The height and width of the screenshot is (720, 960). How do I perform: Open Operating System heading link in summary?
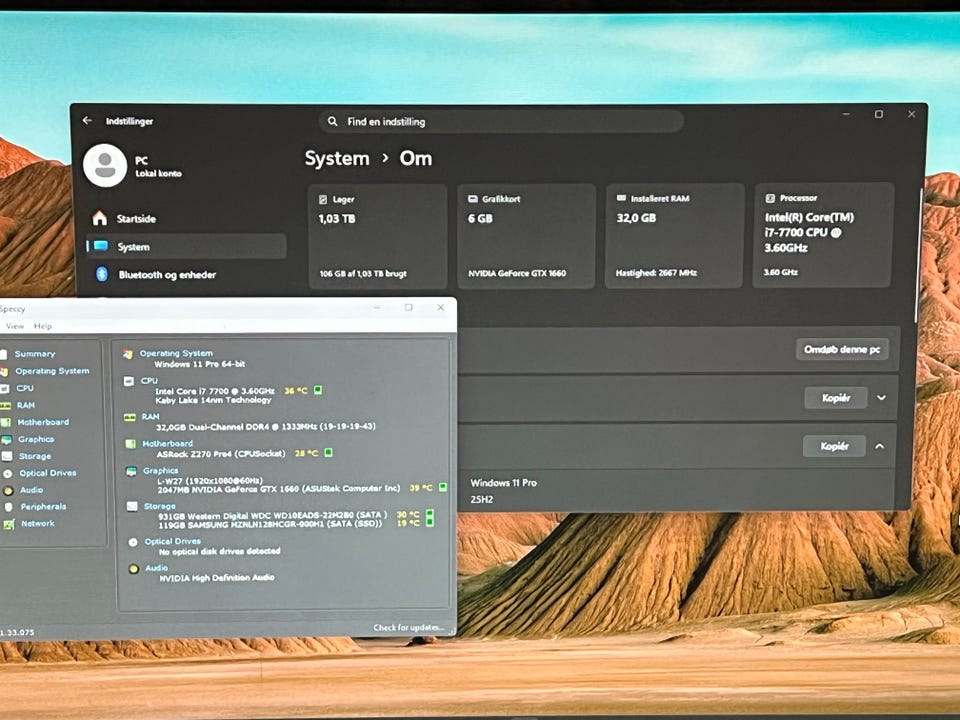click(x=176, y=353)
